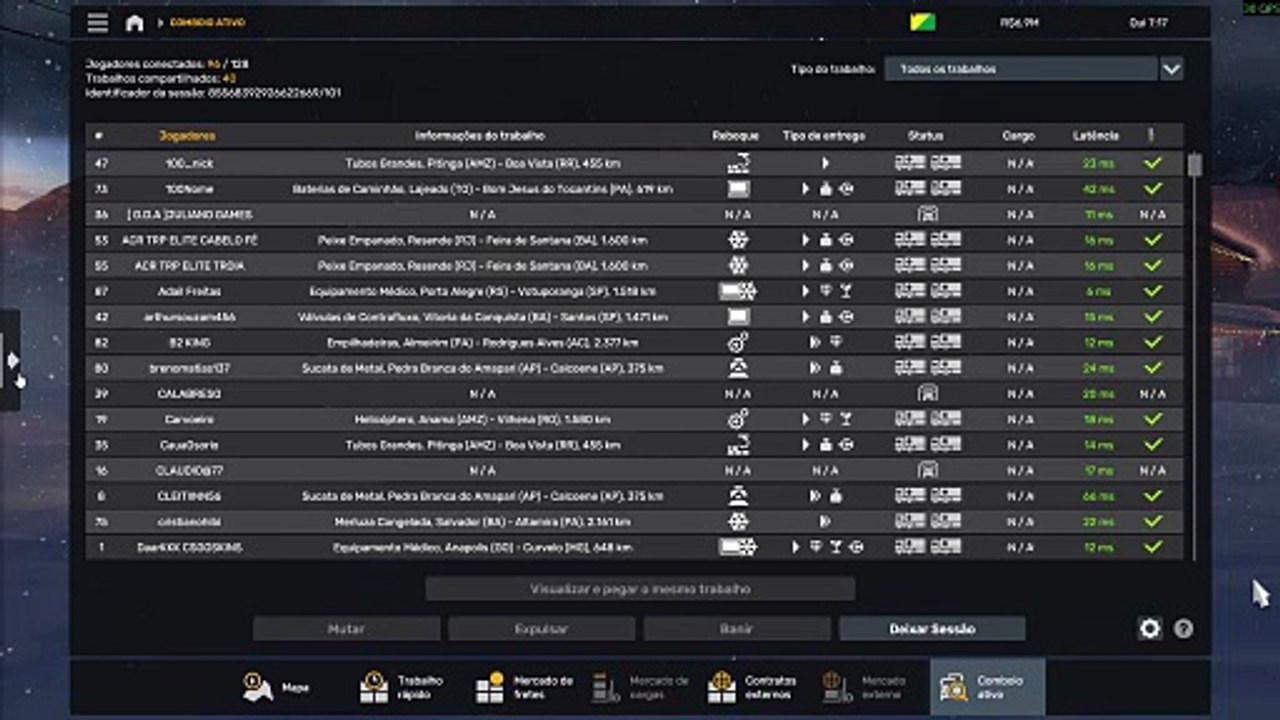Select the Carvoeiro player row
The width and height of the screenshot is (1280, 720).
point(634,420)
